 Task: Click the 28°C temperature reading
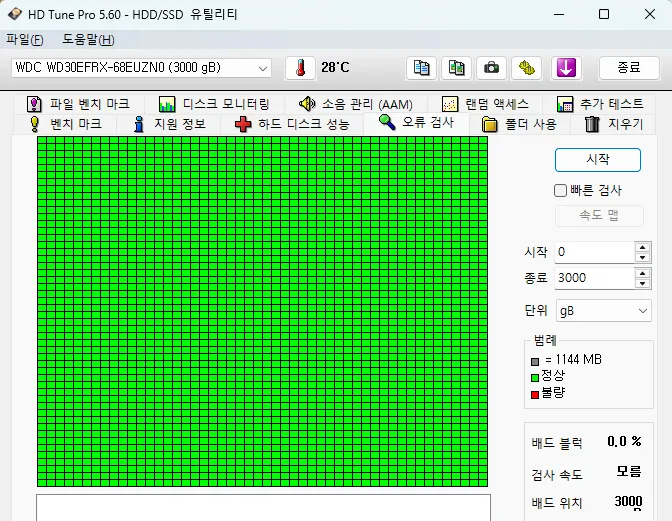coord(335,67)
